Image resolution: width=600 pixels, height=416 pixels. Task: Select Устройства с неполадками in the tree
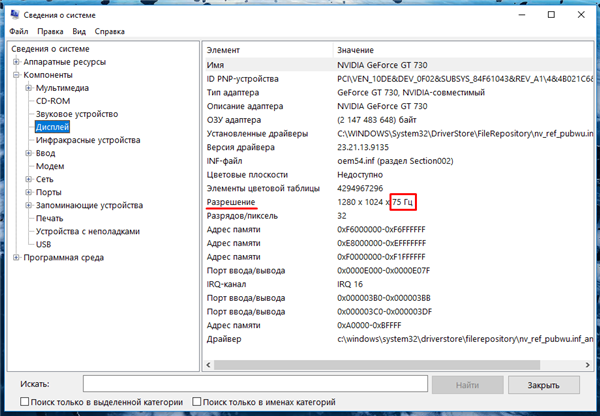[x=88, y=231]
